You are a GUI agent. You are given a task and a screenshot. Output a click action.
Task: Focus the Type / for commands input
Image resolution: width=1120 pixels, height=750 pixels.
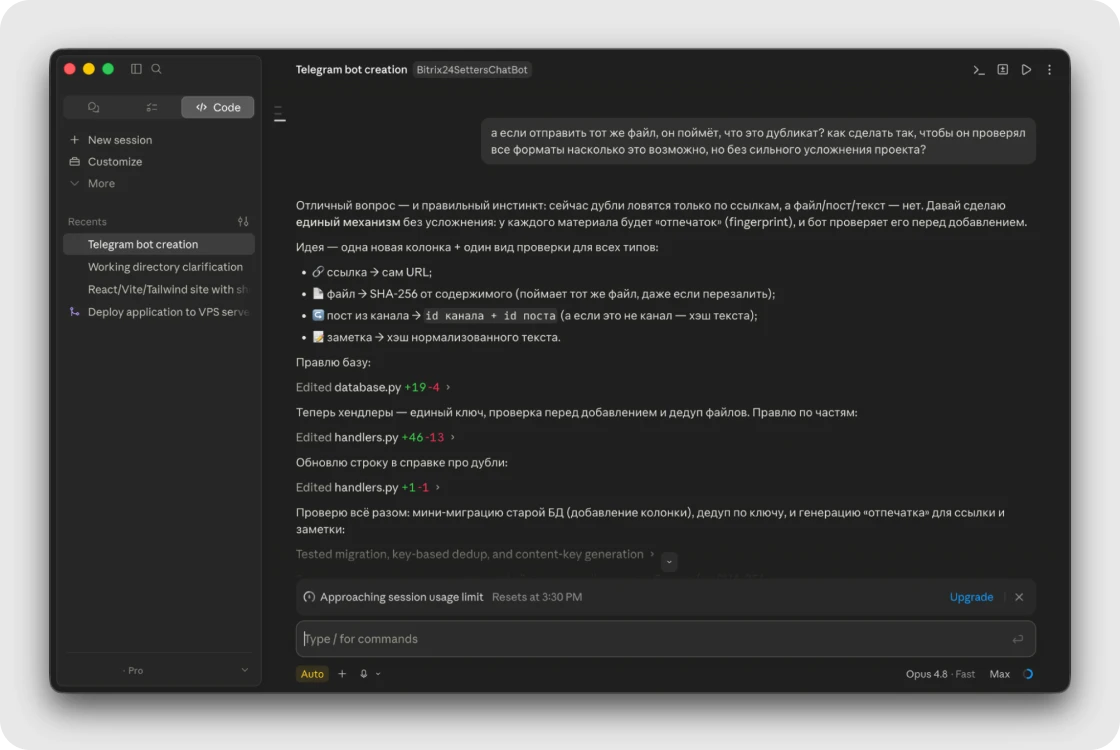tap(665, 639)
